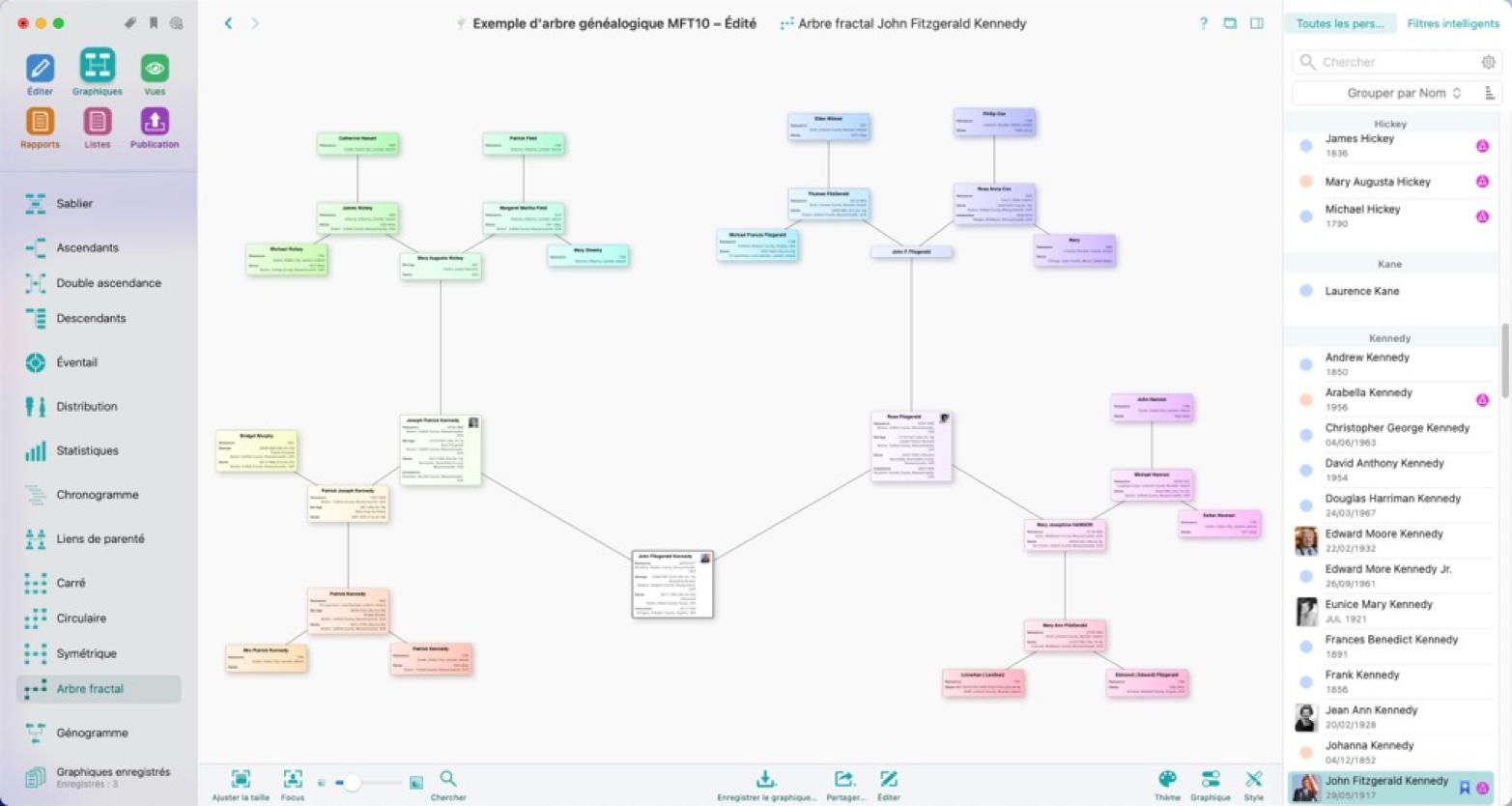1512x806 pixels.
Task: Toggle the sort order icon
Action: point(1490,93)
